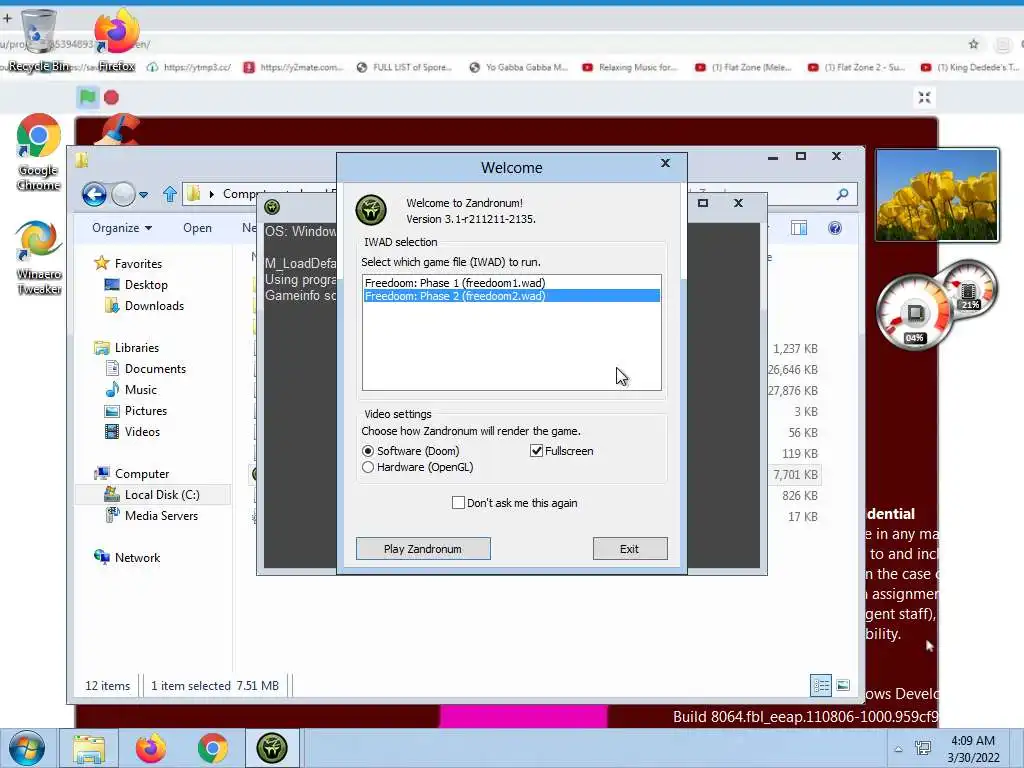The image size is (1024, 768).
Task: Click the tulips slideshow gadget
Action: pos(936,195)
